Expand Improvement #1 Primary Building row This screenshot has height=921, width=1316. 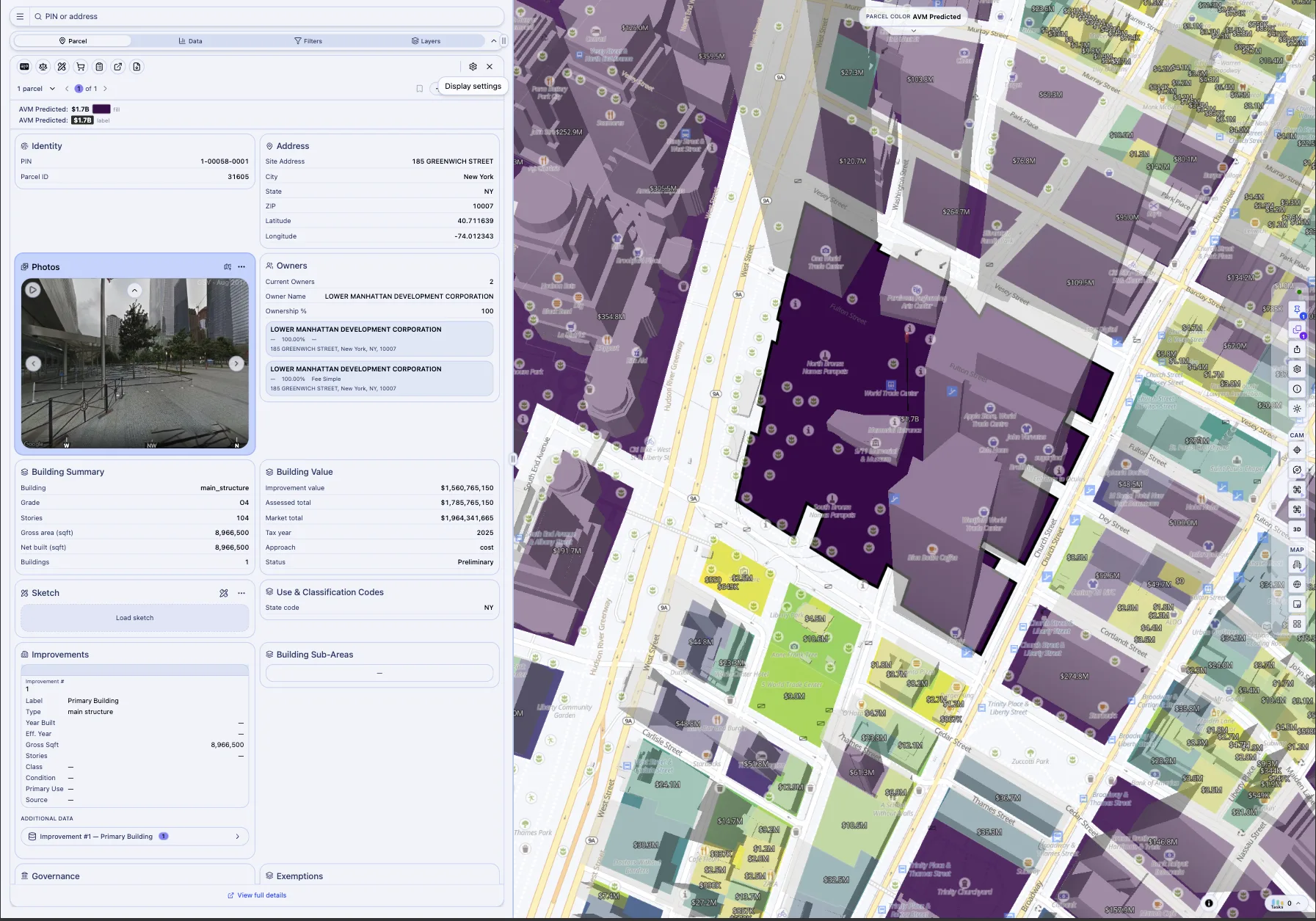coord(134,837)
